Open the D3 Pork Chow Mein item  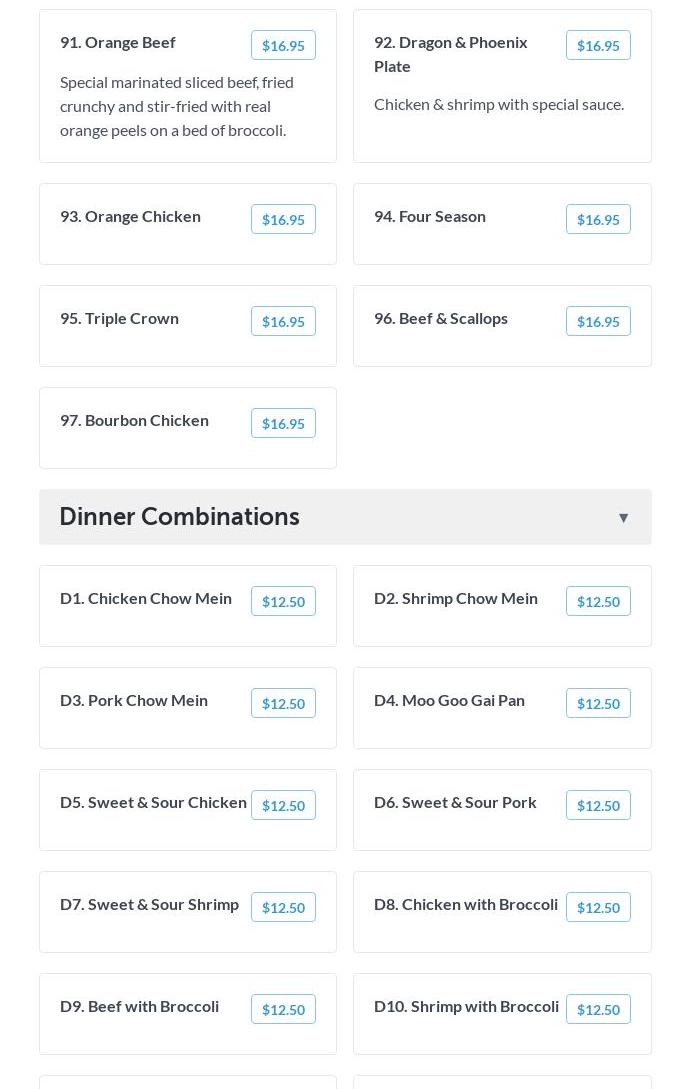pos(134,700)
